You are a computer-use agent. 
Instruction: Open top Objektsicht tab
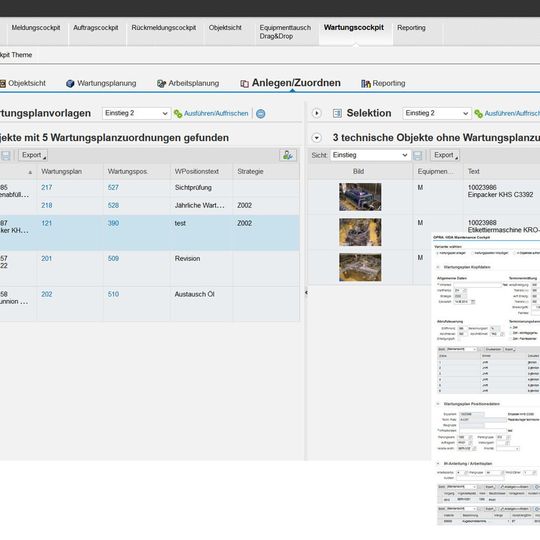click(x=225, y=28)
